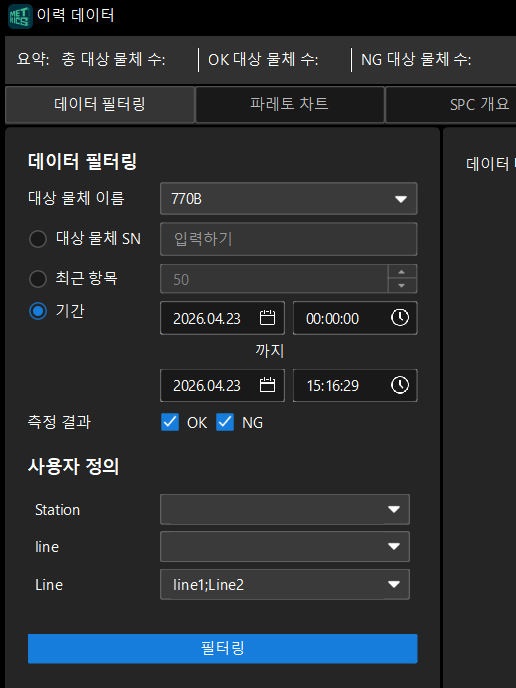
Task: Switch to the 데이터 필터링 tab
Action: 100,104
